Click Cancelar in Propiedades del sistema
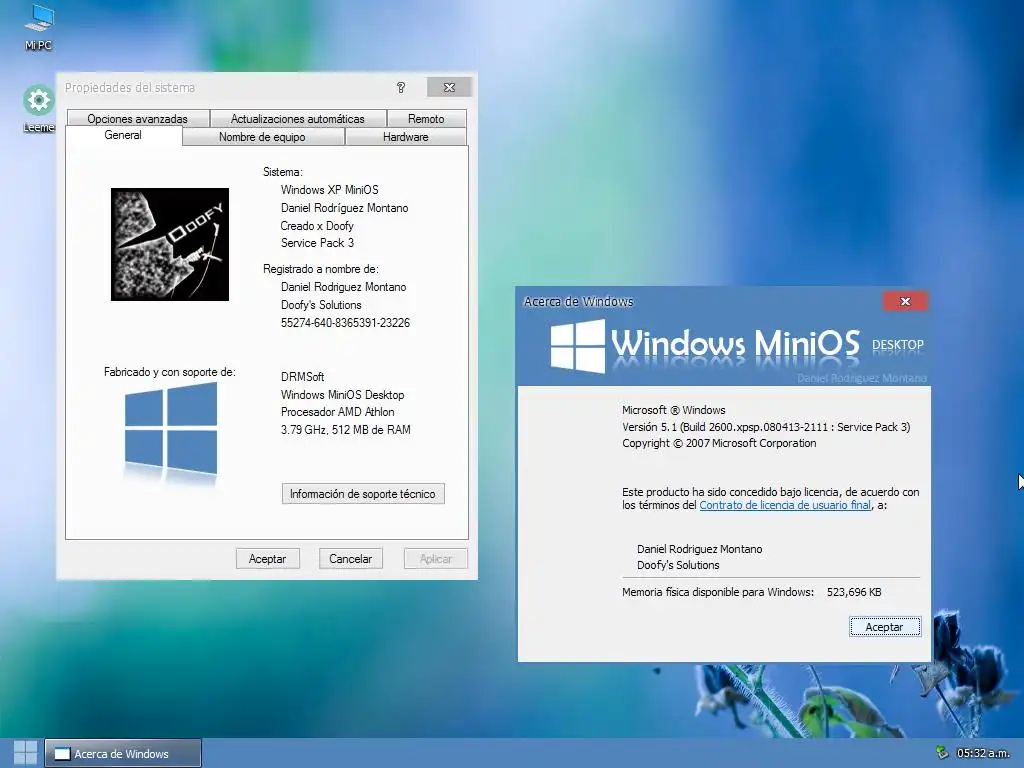Screen dimensions: 1024x768 coord(351,559)
